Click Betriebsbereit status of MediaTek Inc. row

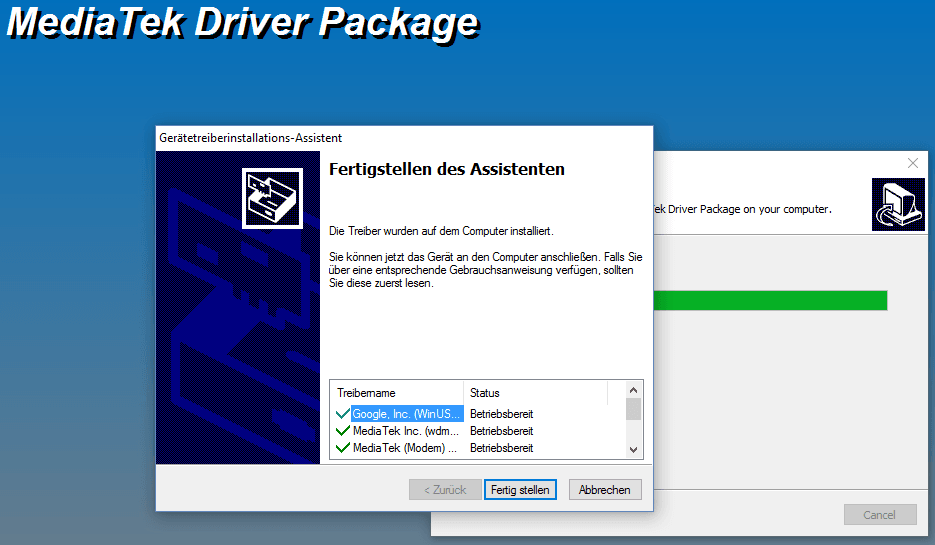point(501,431)
